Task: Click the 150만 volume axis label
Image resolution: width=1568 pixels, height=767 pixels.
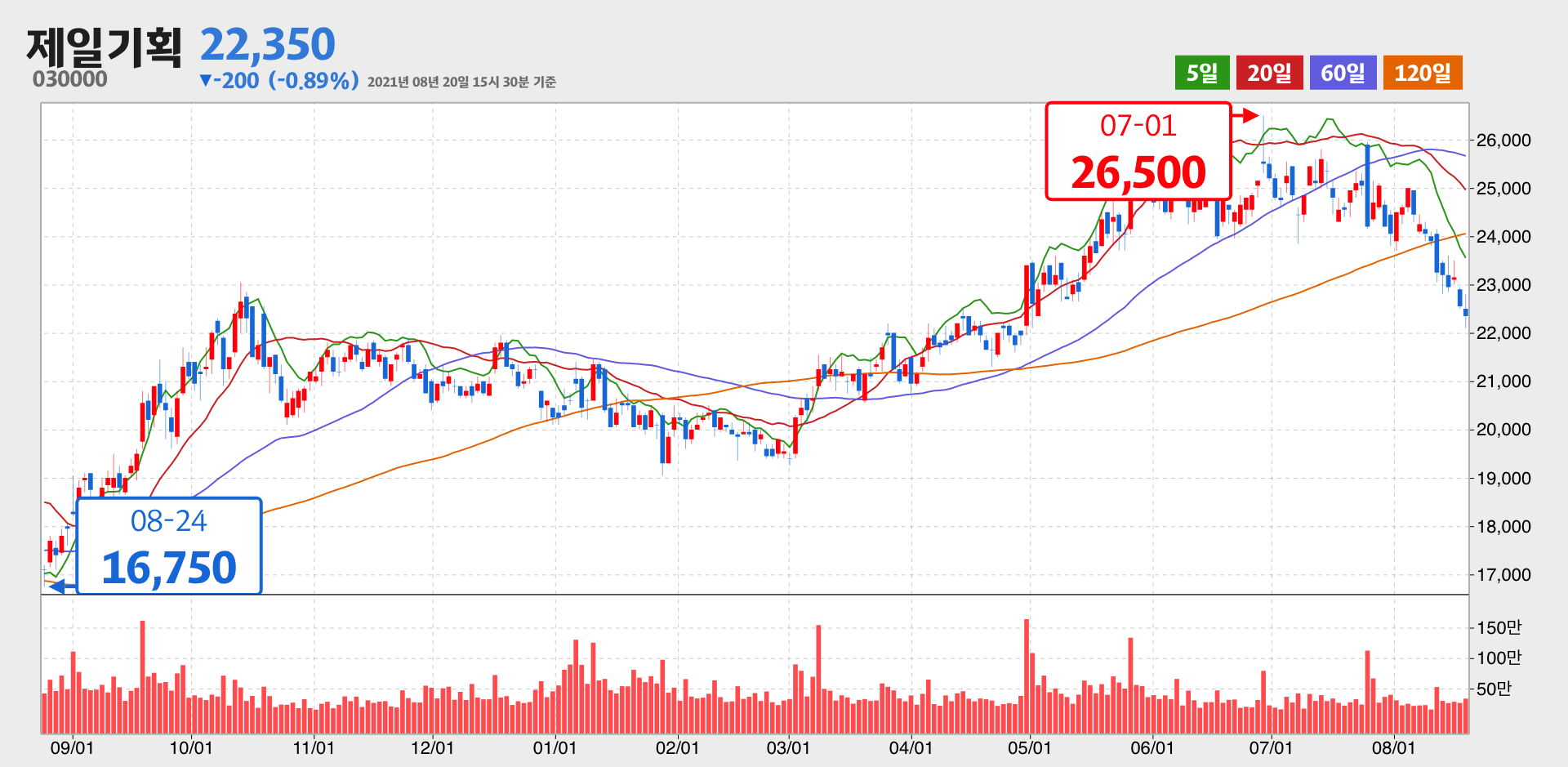Action: click(1499, 627)
